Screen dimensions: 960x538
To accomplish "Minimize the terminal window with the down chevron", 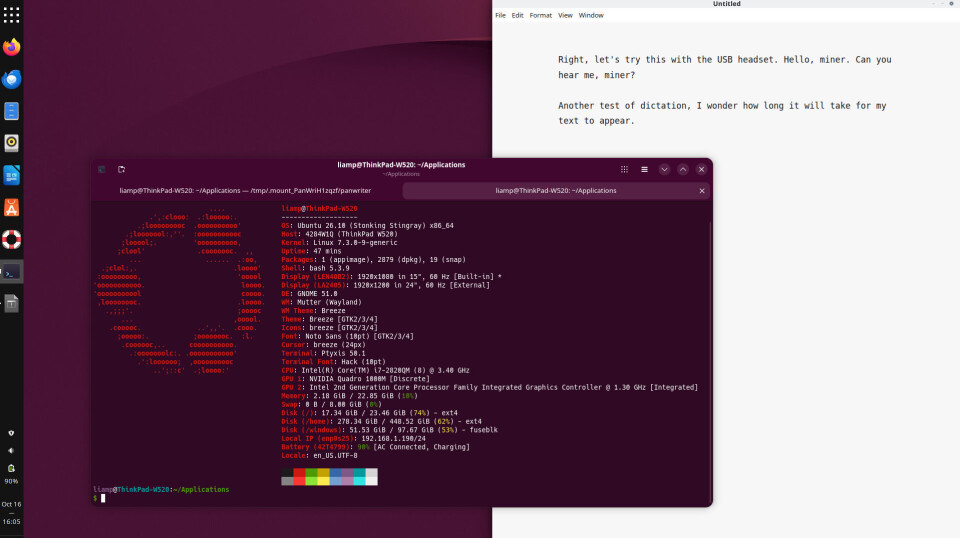I will pyautogui.click(x=664, y=170).
